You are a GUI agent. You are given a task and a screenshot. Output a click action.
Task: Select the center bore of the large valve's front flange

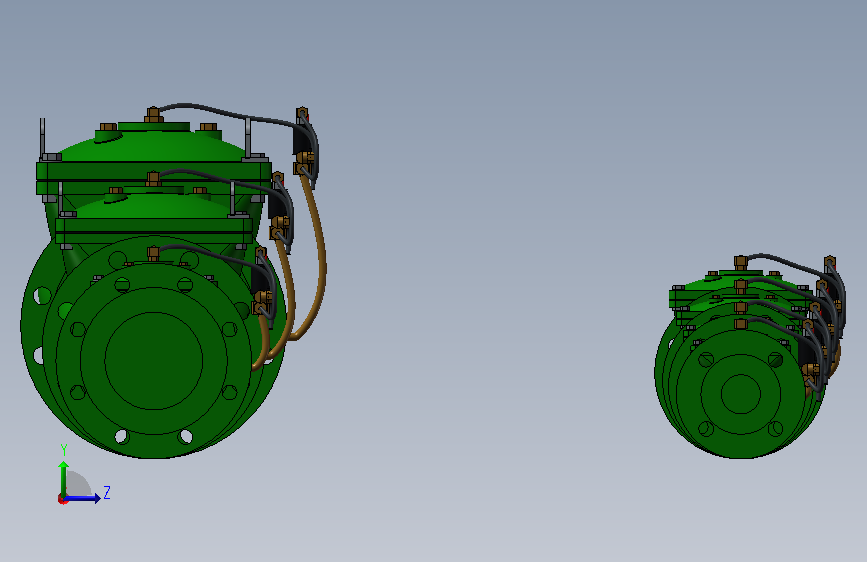[x=154, y=361]
